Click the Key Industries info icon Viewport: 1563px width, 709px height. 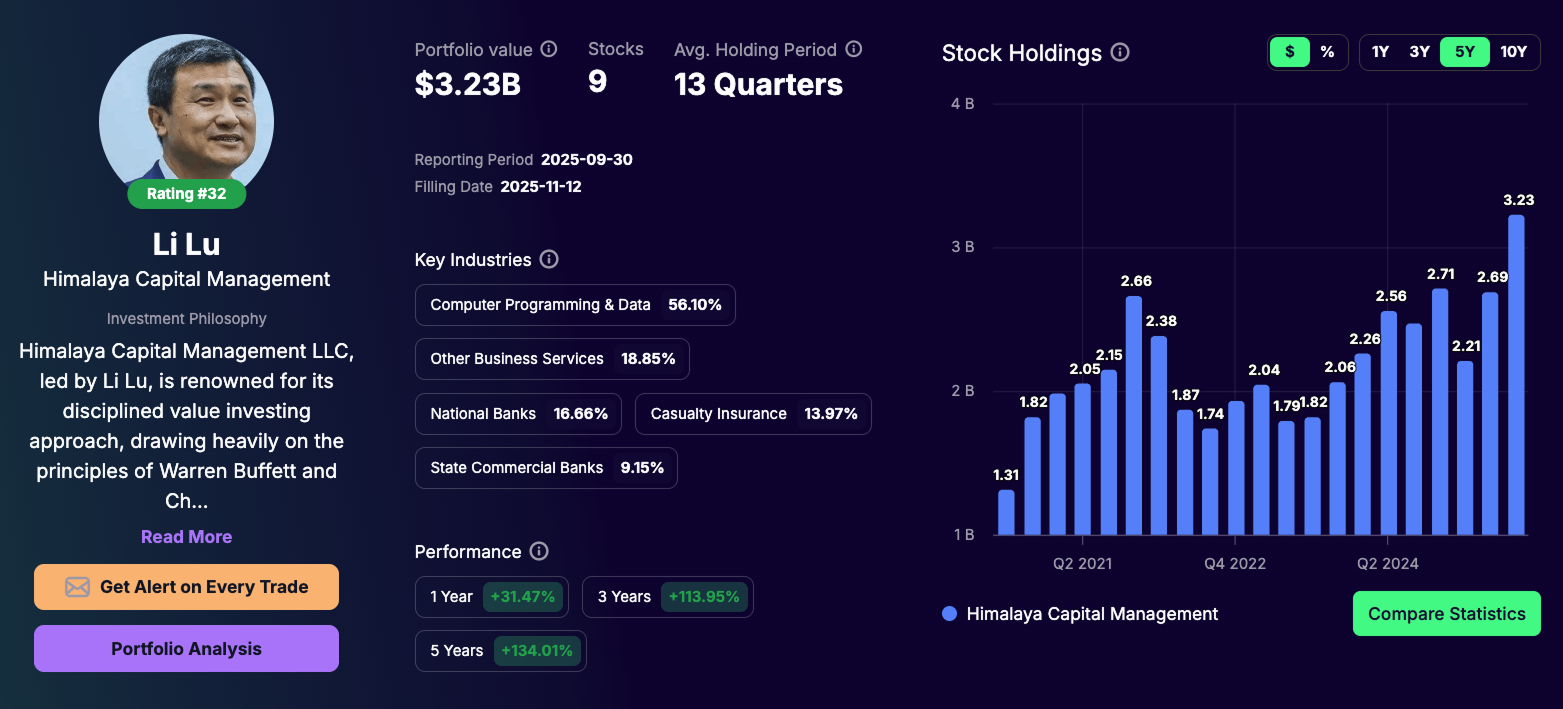[548, 259]
